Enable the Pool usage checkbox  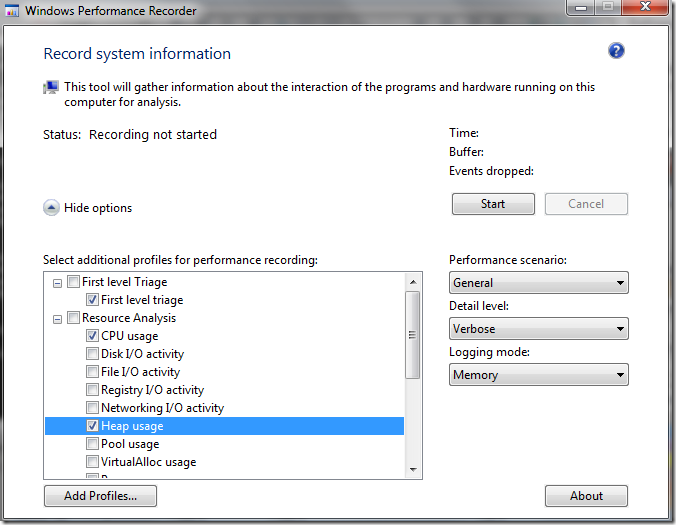tap(92, 444)
